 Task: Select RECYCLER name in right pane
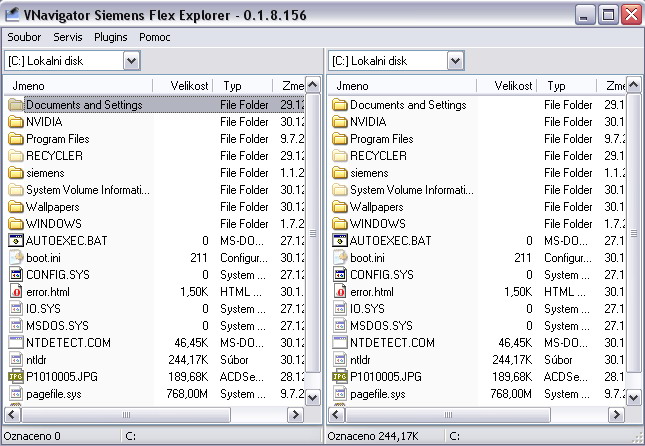[378, 156]
